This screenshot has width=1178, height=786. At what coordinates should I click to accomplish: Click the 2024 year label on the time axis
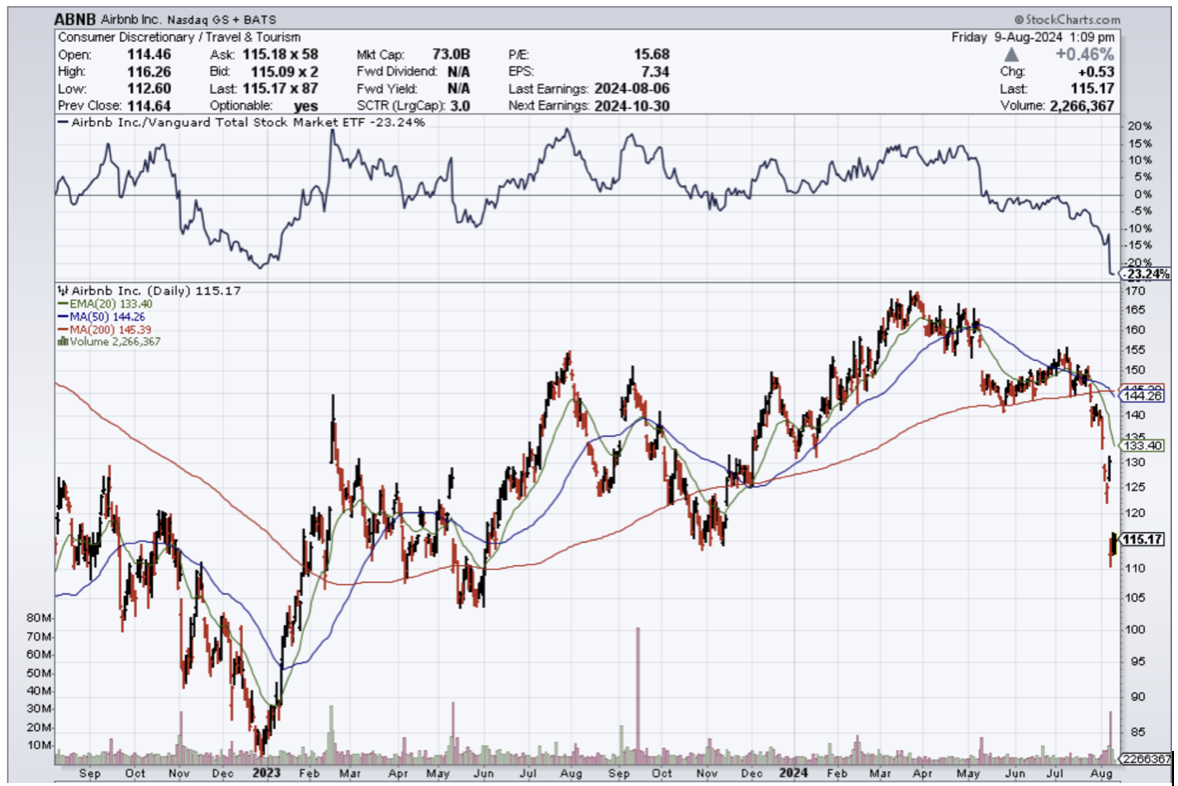pyautogui.click(x=793, y=772)
